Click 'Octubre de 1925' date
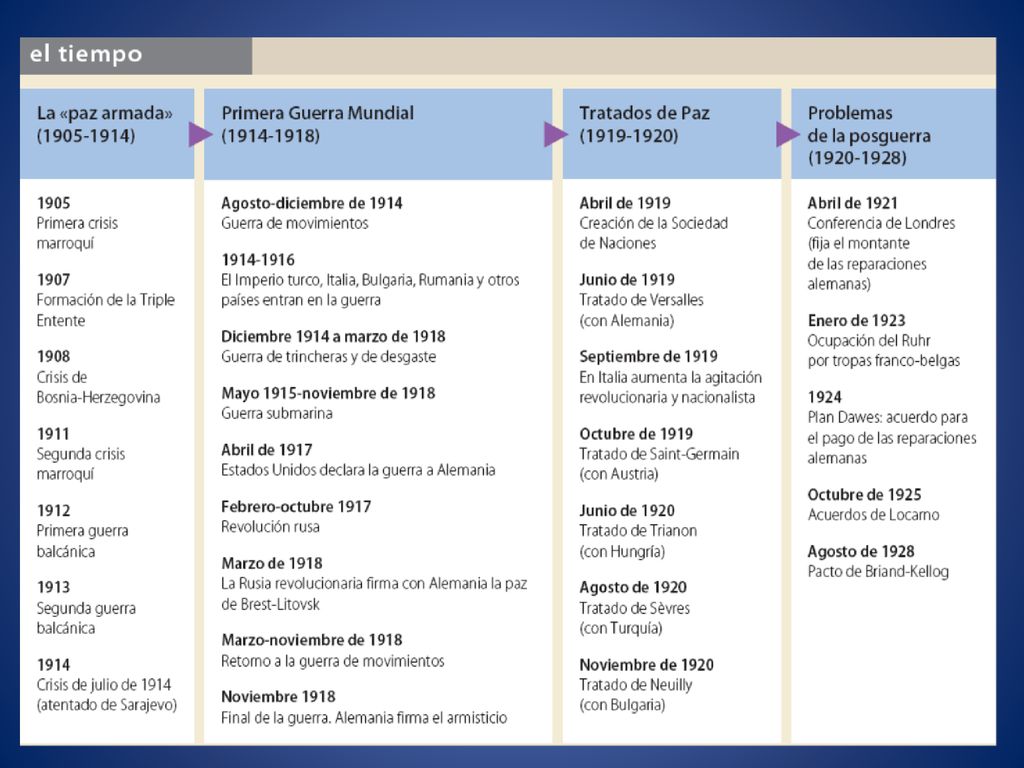The width and height of the screenshot is (1024, 768). (x=864, y=495)
